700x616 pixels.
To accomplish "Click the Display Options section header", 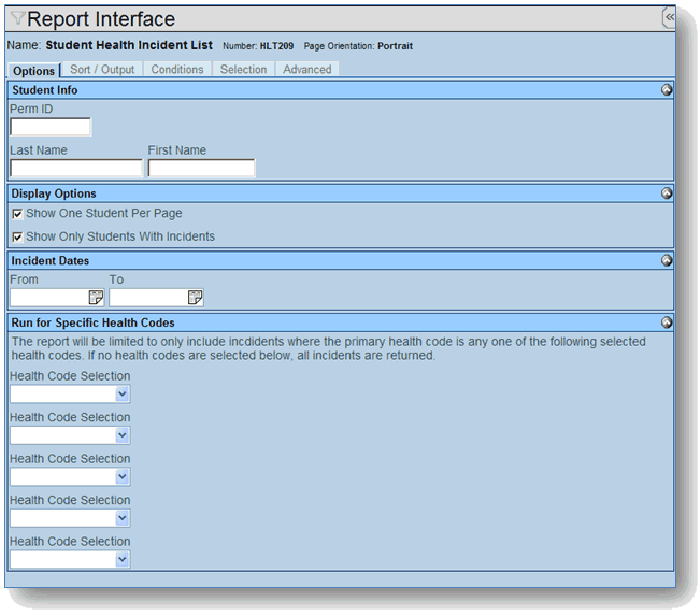I will 340,193.
